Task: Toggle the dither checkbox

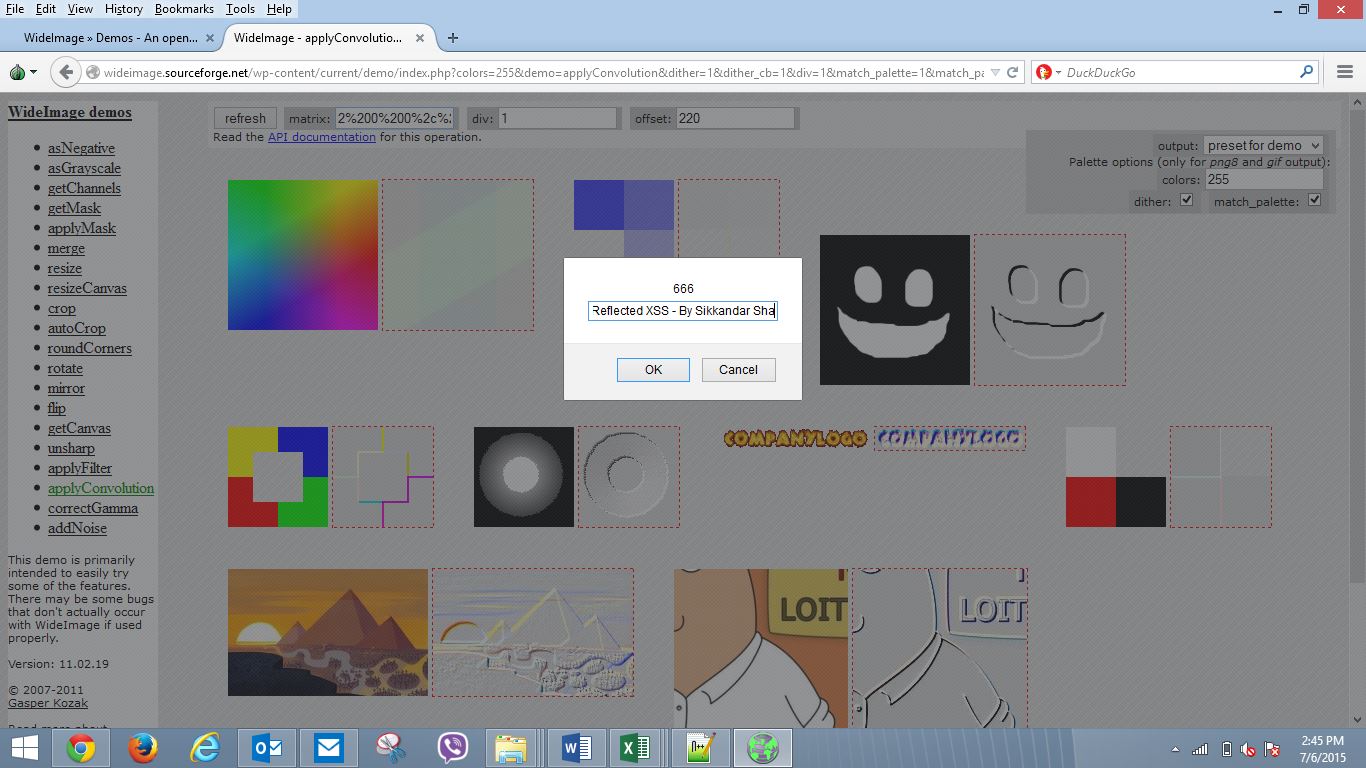Action: point(1187,200)
